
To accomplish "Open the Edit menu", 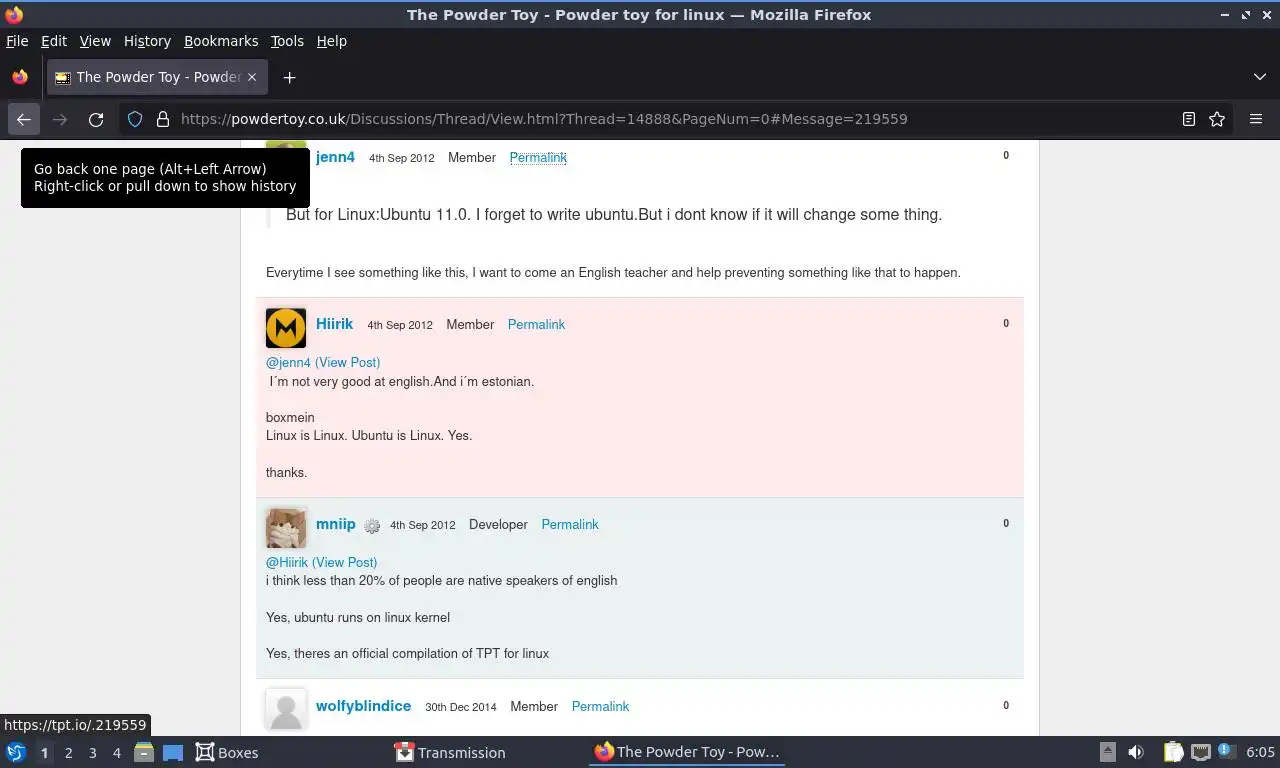I will click(x=53, y=41).
